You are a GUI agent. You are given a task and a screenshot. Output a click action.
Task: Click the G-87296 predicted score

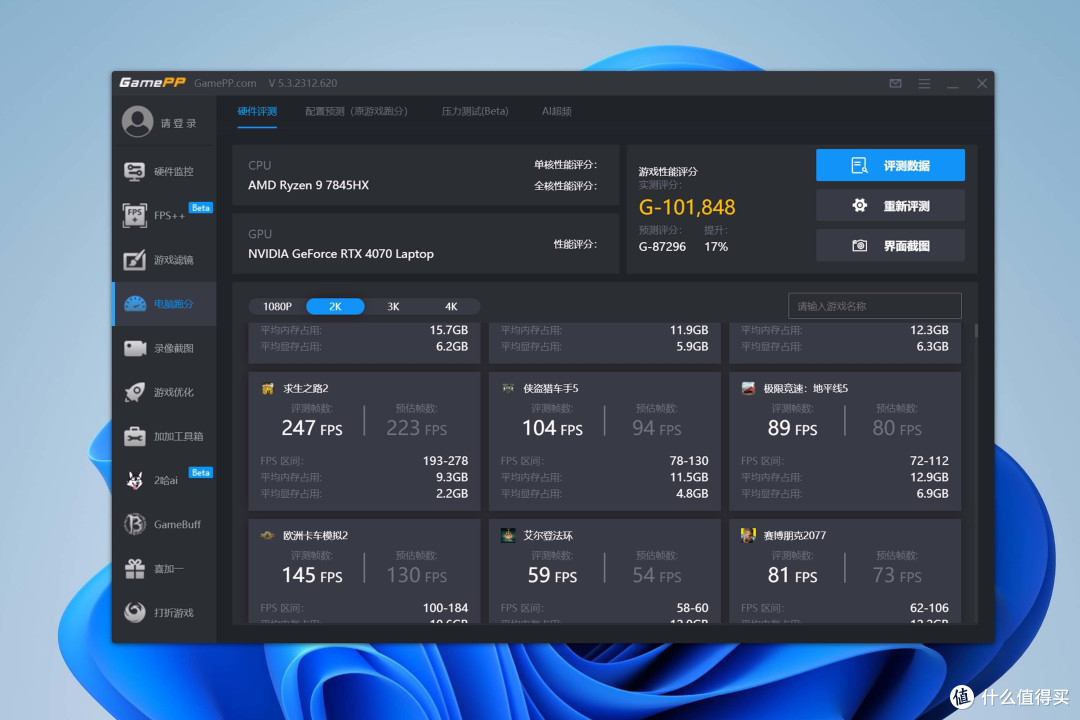[x=662, y=247]
